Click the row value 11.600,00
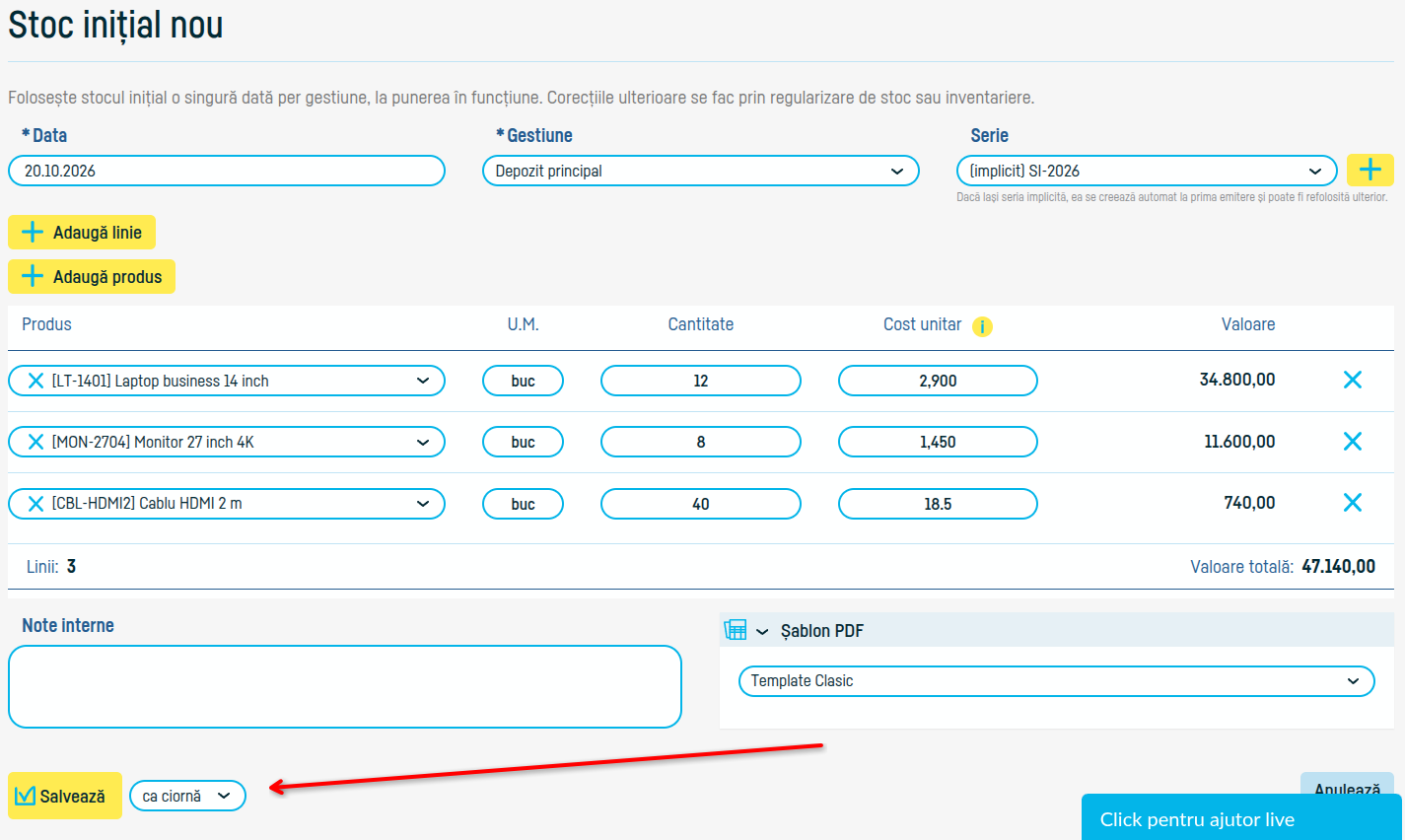1405x840 pixels. click(1239, 442)
